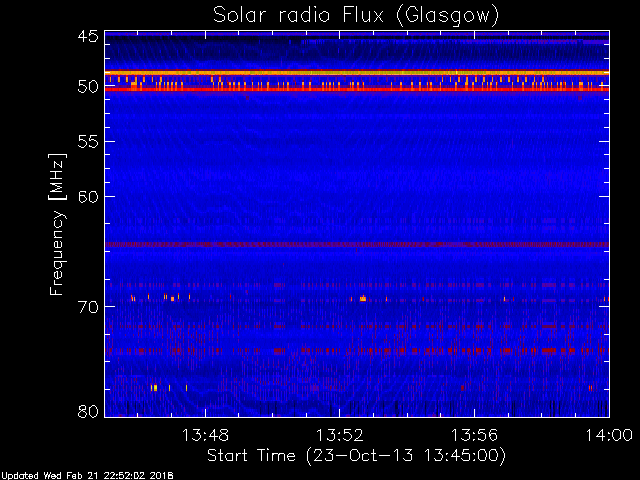This screenshot has height=480, width=640.
Task: Click the yellow burst near 78 MHz at 13:46
Action: click(x=154, y=388)
